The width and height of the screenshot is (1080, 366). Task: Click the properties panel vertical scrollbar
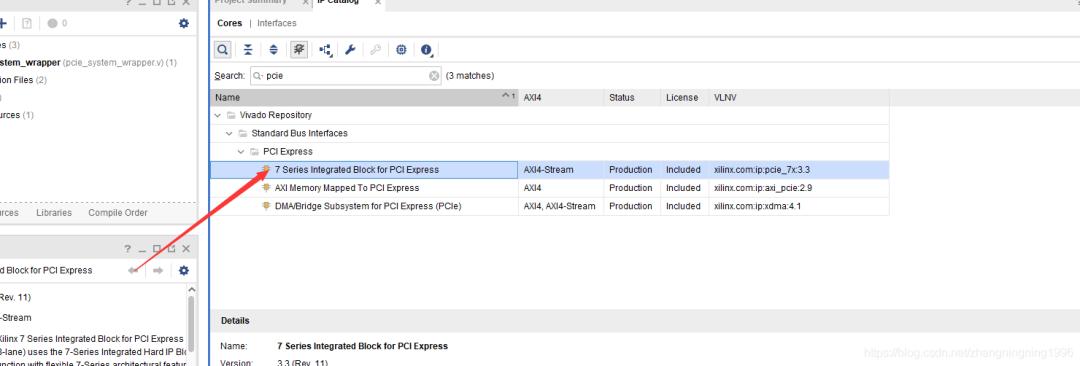click(x=191, y=324)
